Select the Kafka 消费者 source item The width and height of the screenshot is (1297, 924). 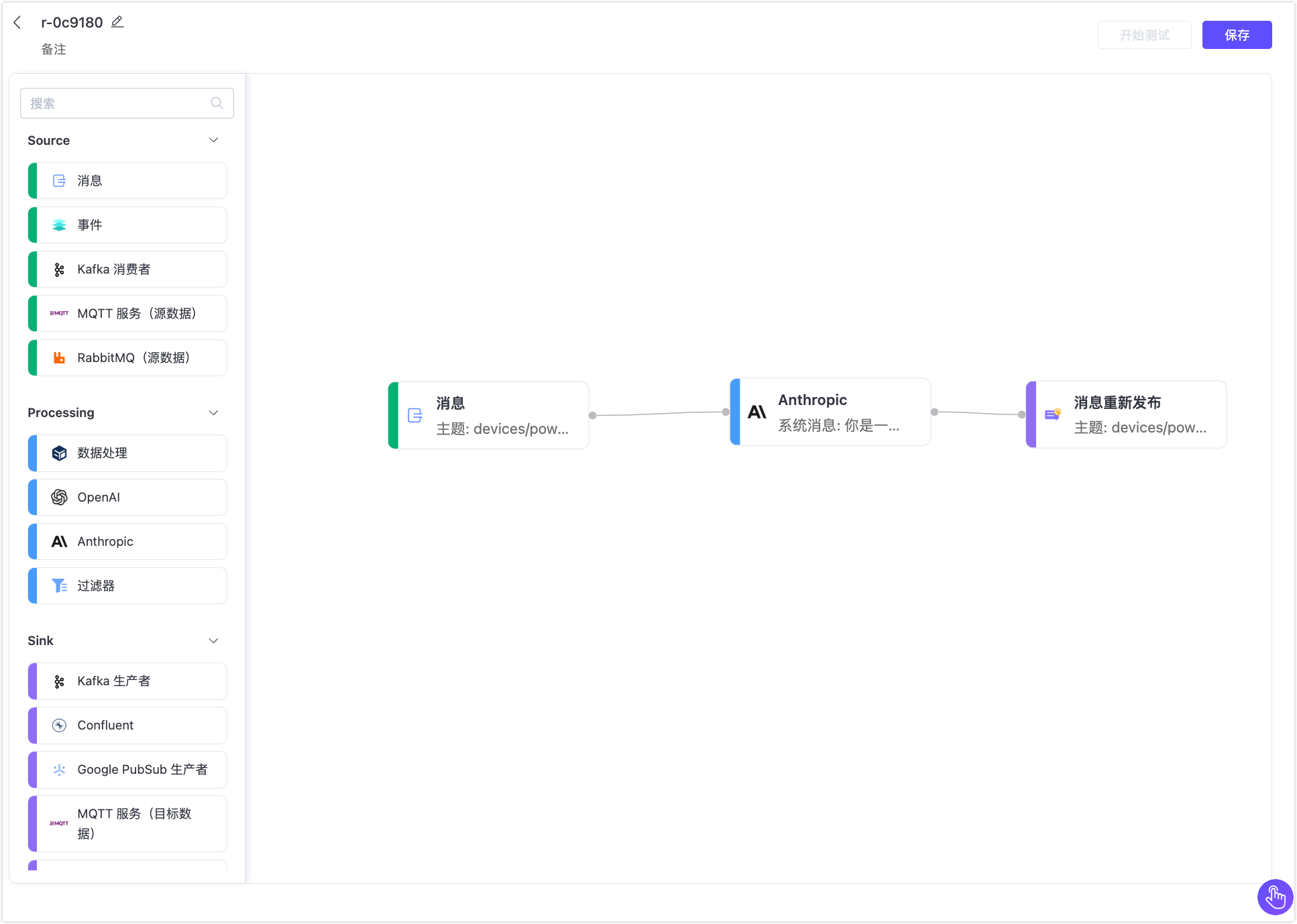click(x=127, y=270)
